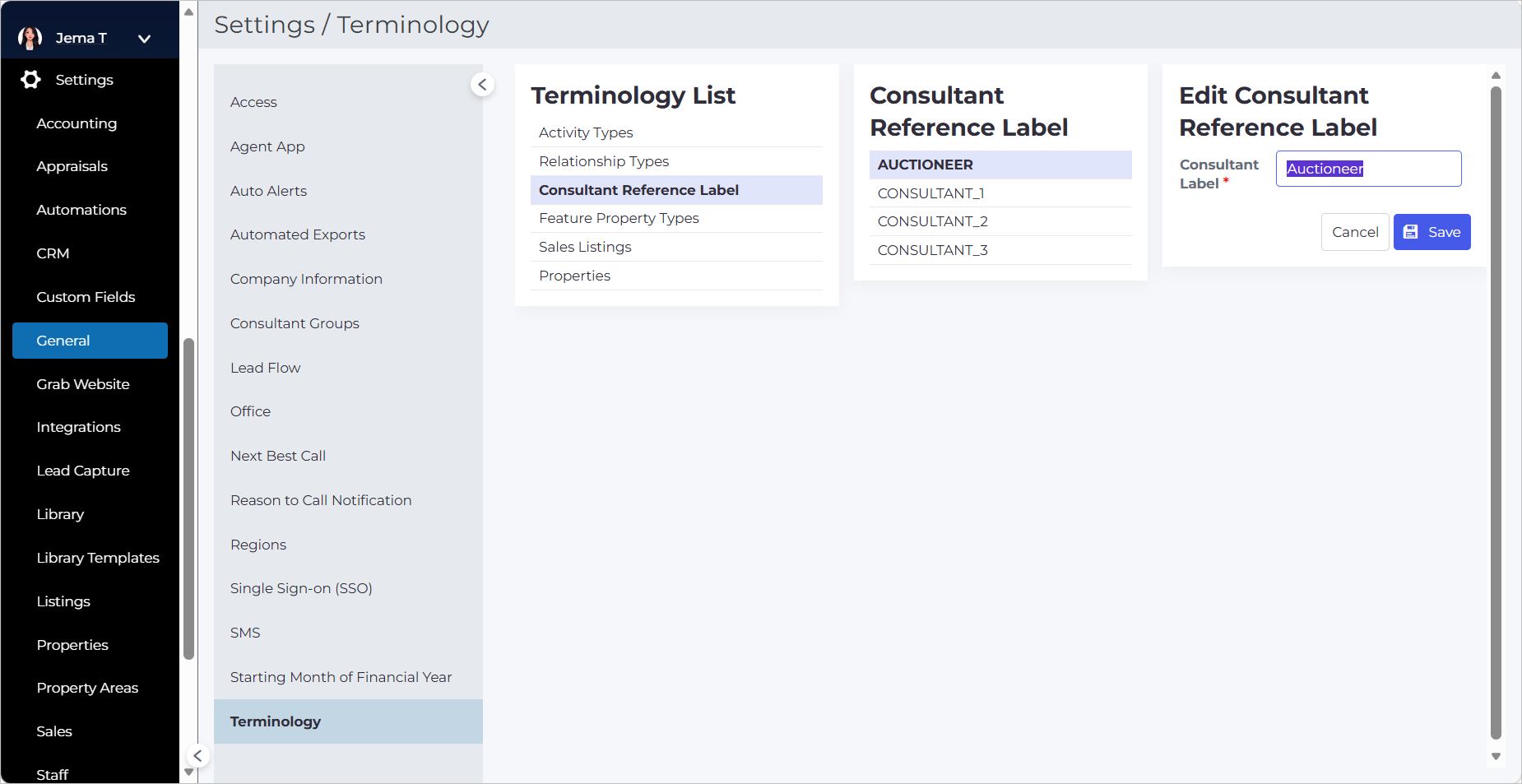Select General in the sidebar
Screen dimensions: 1522x784
(90, 341)
